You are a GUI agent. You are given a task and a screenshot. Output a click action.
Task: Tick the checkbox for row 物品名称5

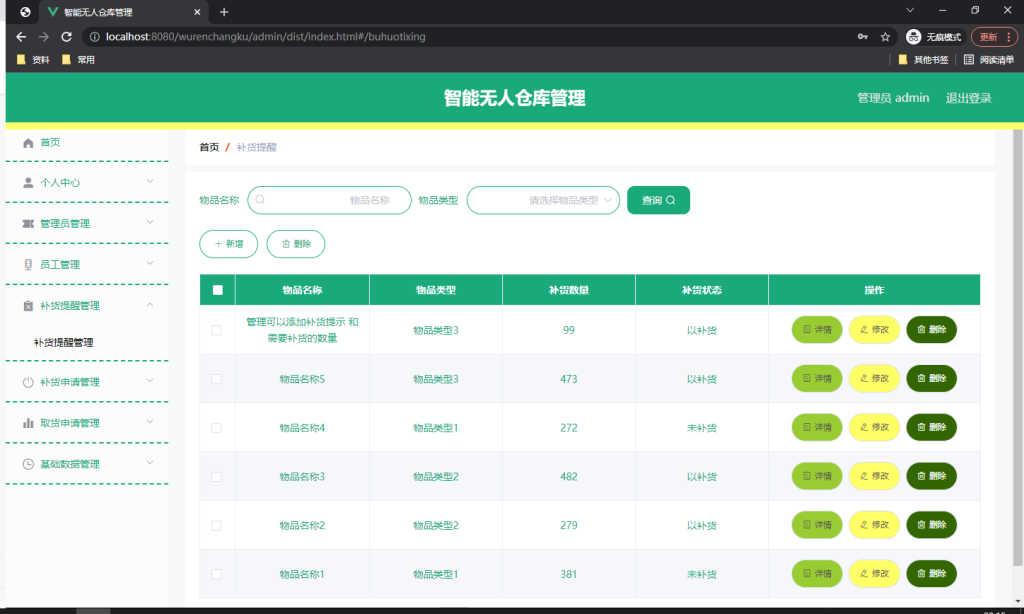216,379
